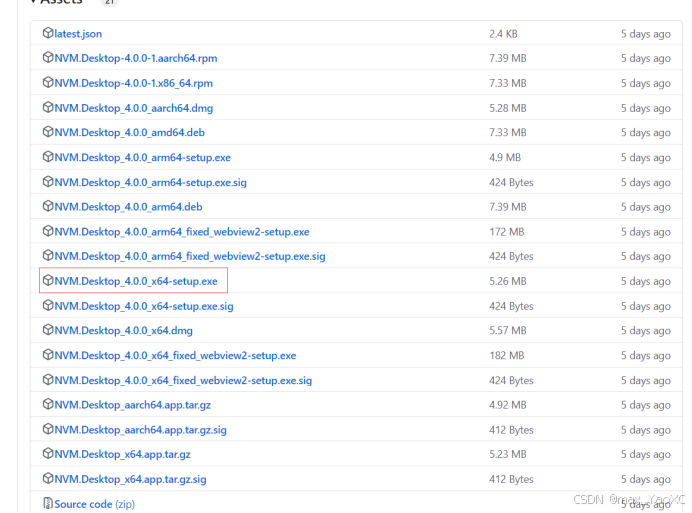Image resolution: width=692 pixels, height=513 pixels.
Task: Click the 5.57 MB size value
Action: [x=508, y=331]
